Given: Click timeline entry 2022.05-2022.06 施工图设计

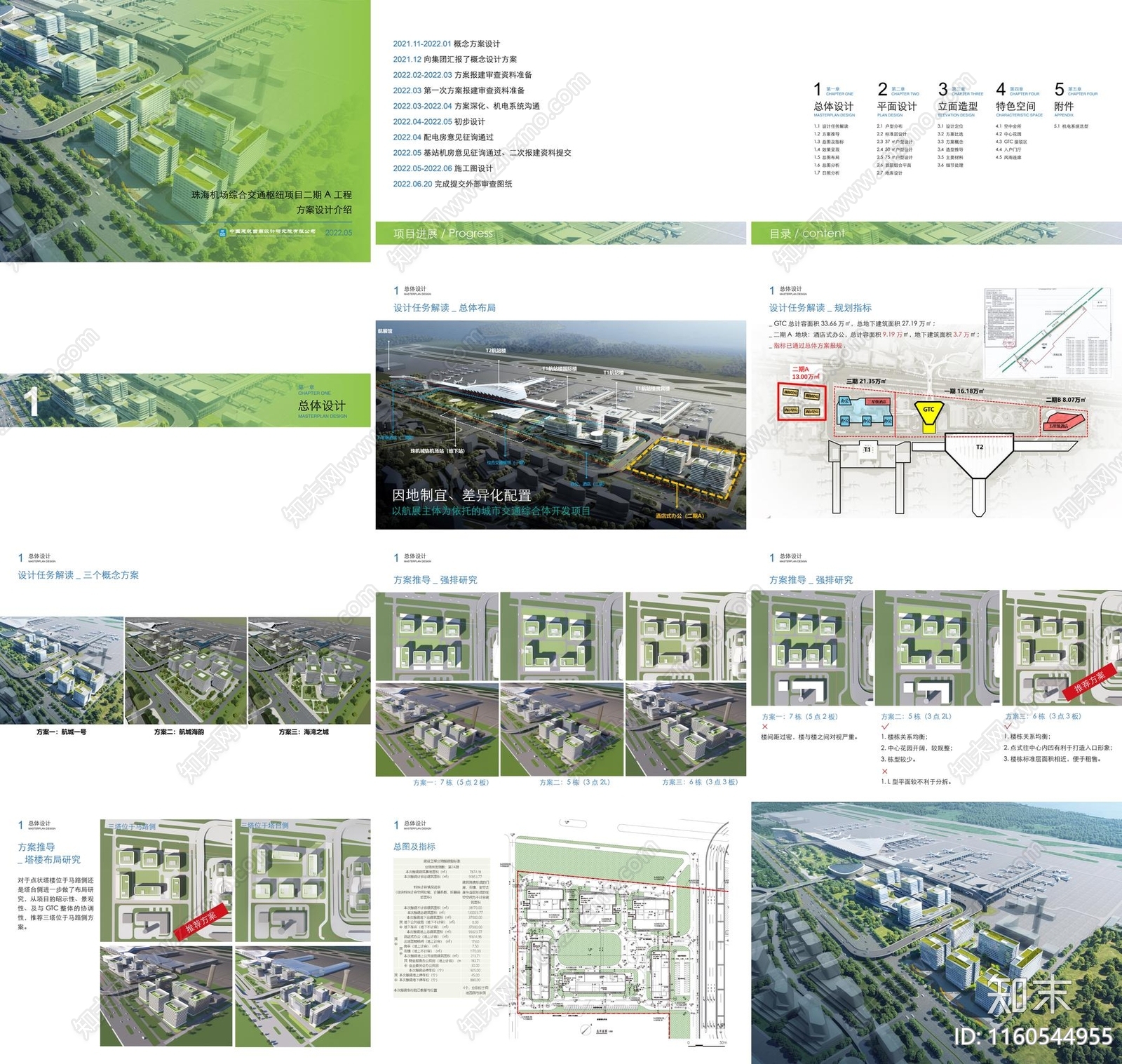Looking at the screenshot, I should (443, 168).
